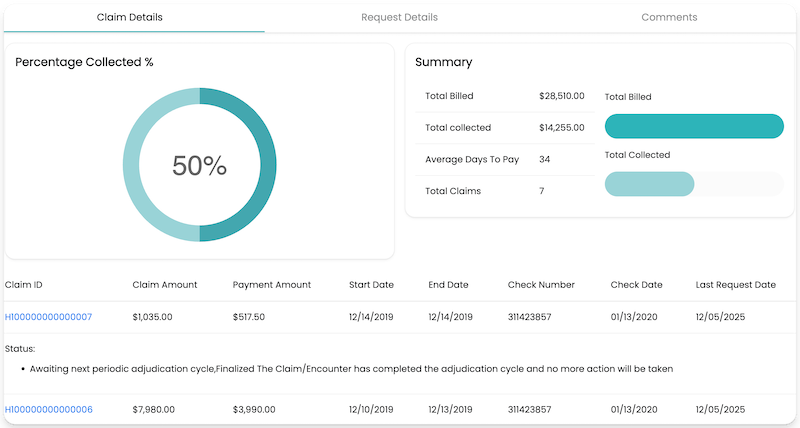Click the 50% donut chart center
Image resolution: width=800 pixels, height=428 pixels.
(200, 165)
